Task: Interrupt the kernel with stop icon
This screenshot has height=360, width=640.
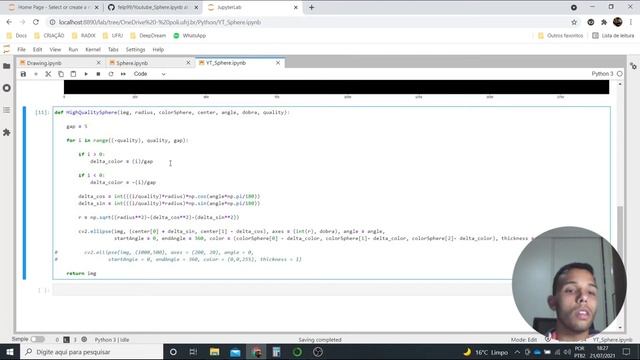Action: pos(98,74)
